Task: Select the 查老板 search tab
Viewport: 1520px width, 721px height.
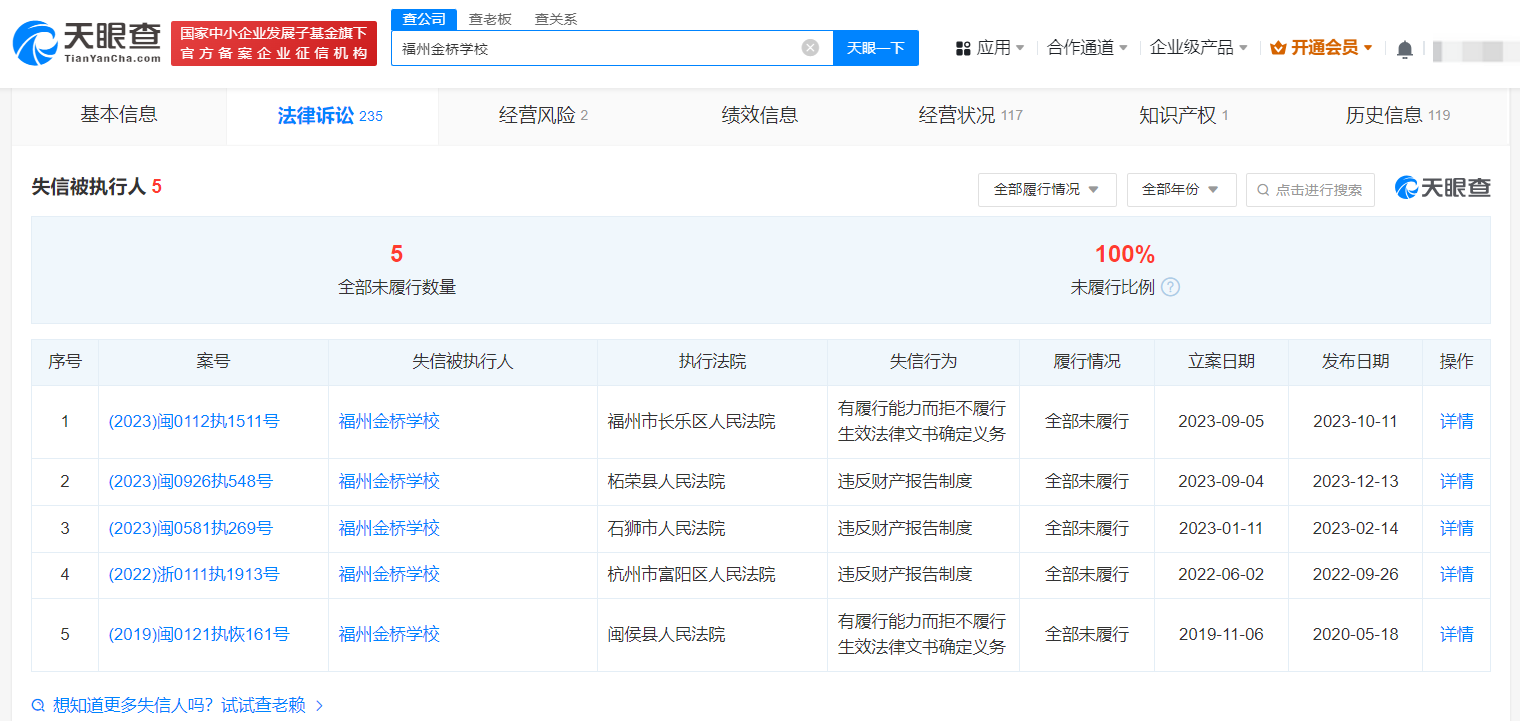Action: tap(490, 19)
